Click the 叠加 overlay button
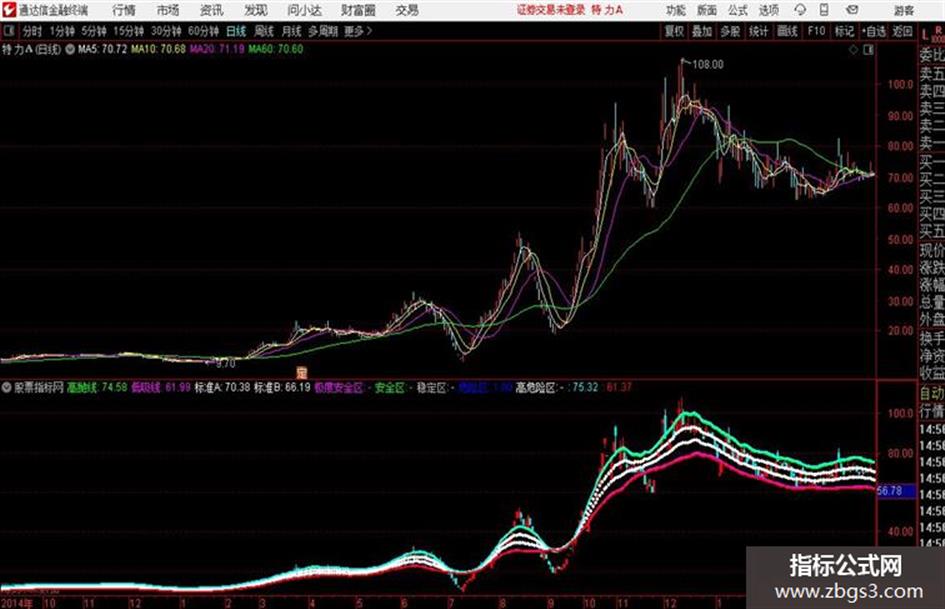Viewport: 945px width, 609px height. (x=702, y=31)
